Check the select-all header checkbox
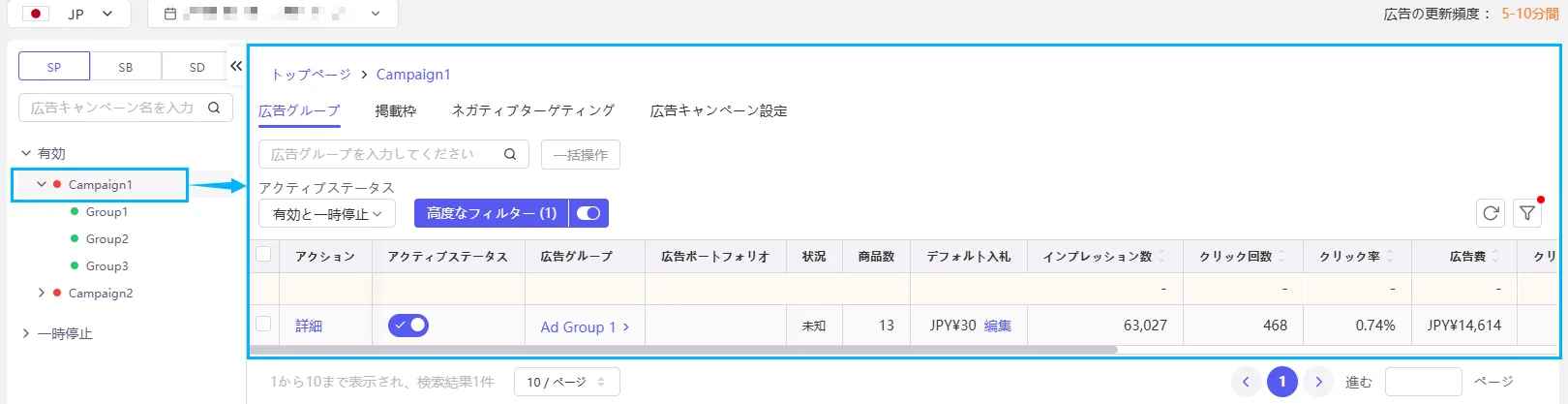 pos(263,255)
